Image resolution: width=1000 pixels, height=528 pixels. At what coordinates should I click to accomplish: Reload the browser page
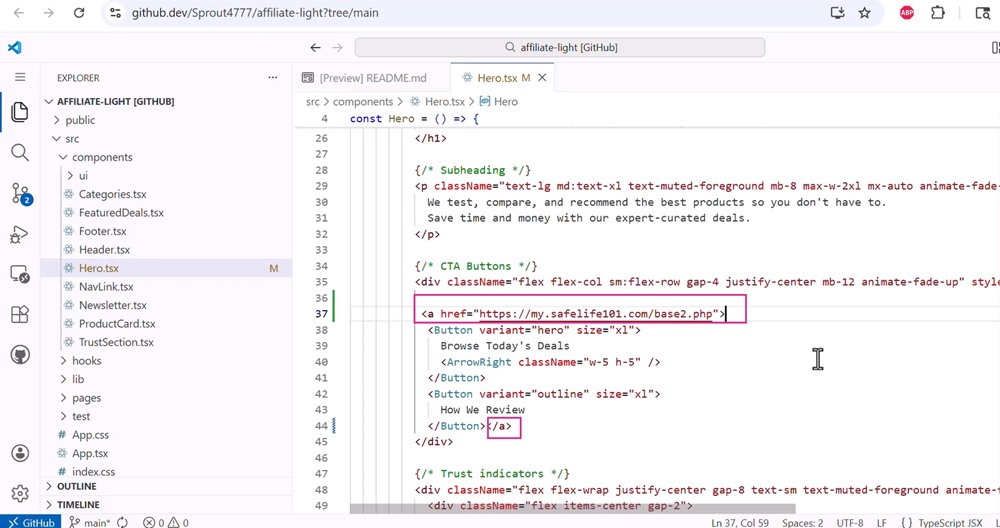click(x=79, y=13)
